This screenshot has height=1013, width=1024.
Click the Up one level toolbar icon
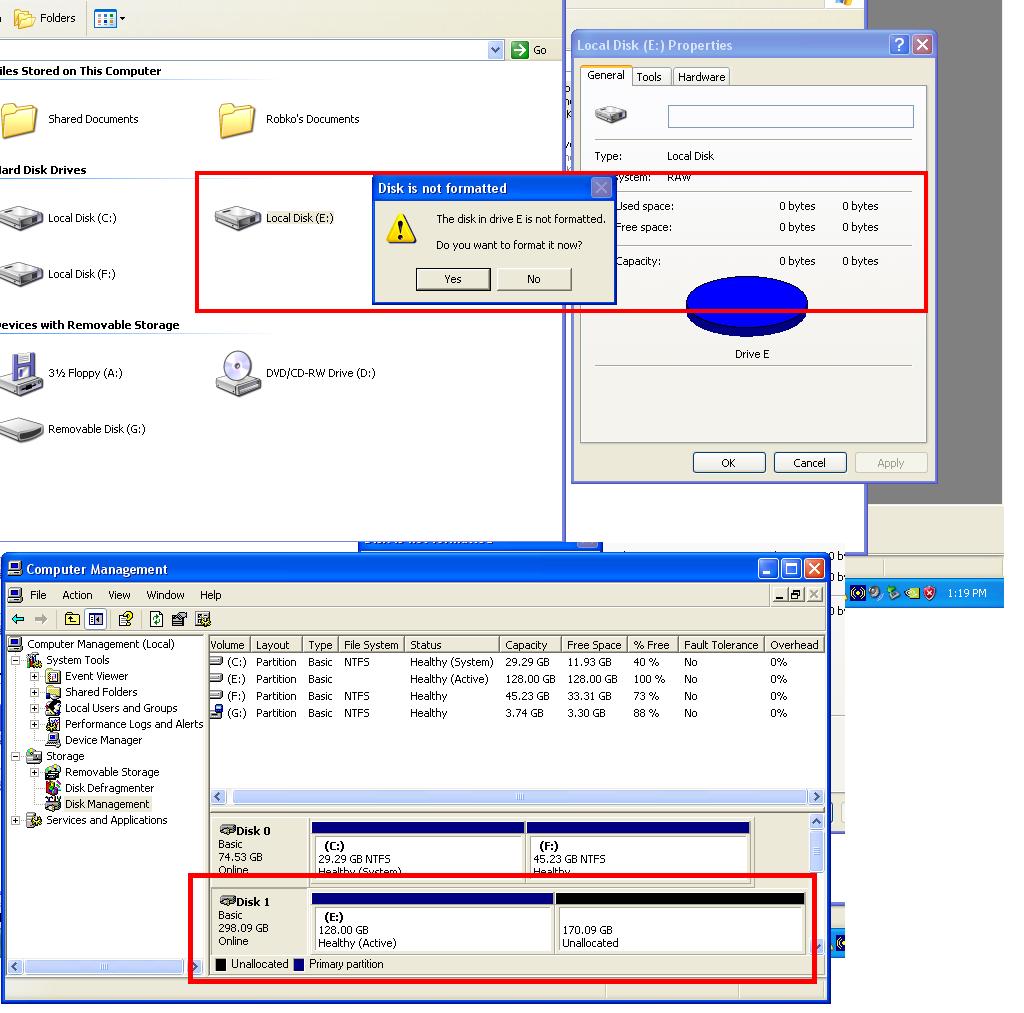coord(72,619)
